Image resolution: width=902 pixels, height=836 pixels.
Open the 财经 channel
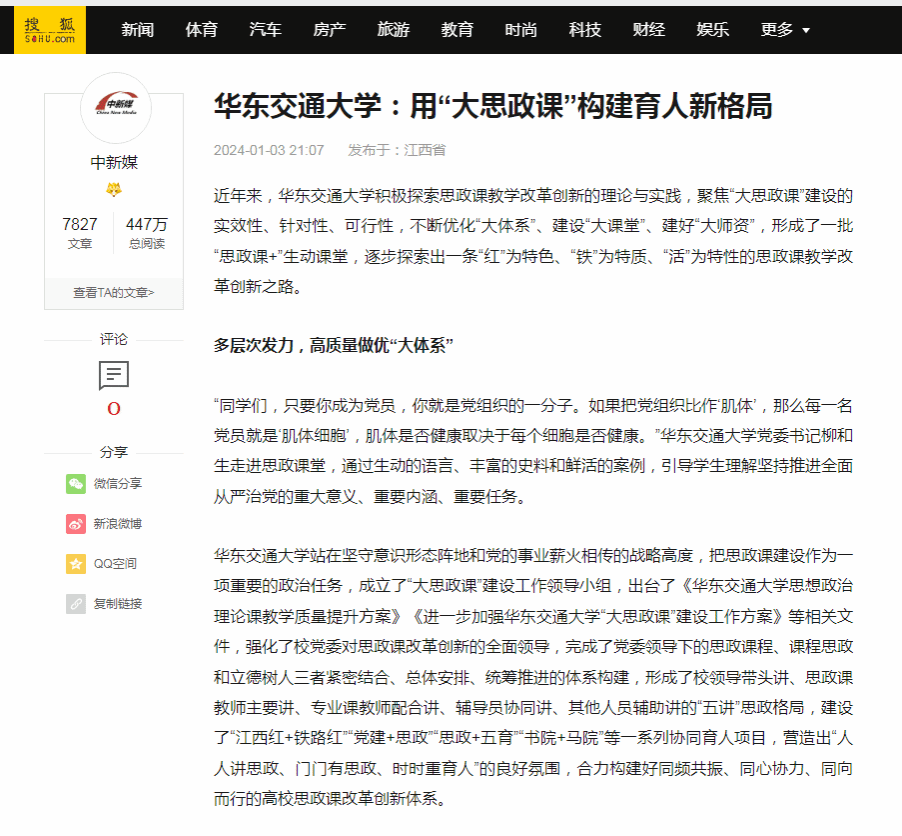[x=649, y=30]
